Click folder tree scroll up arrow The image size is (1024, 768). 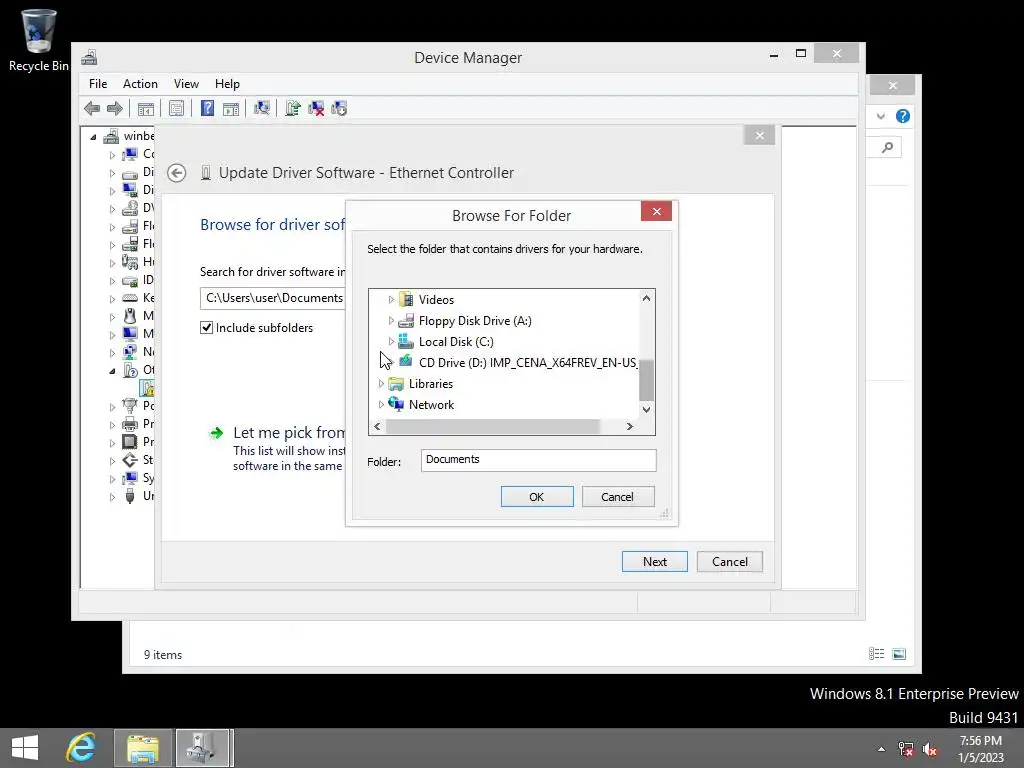point(646,298)
